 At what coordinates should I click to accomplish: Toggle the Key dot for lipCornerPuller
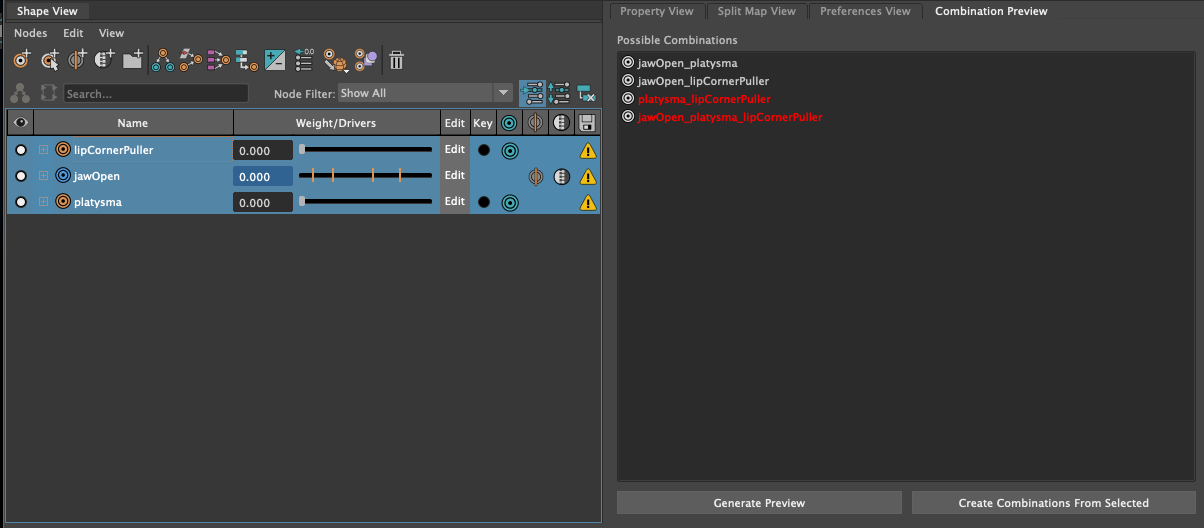[x=484, y=150]
